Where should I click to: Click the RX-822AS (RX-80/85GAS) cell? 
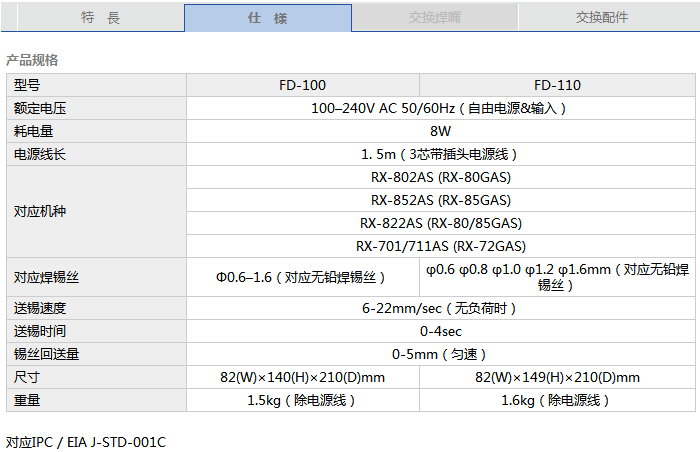click(x=441, y=223)
